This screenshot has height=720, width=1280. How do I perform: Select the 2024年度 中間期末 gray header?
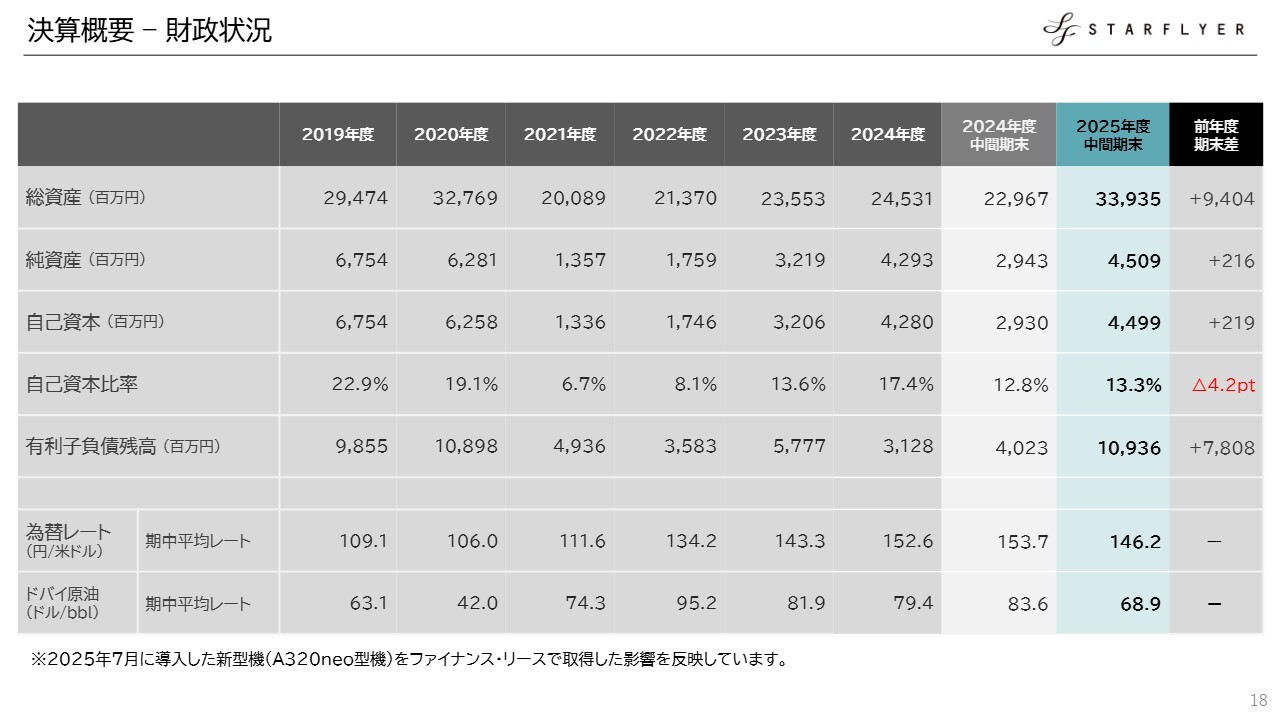tap(999, 134)
